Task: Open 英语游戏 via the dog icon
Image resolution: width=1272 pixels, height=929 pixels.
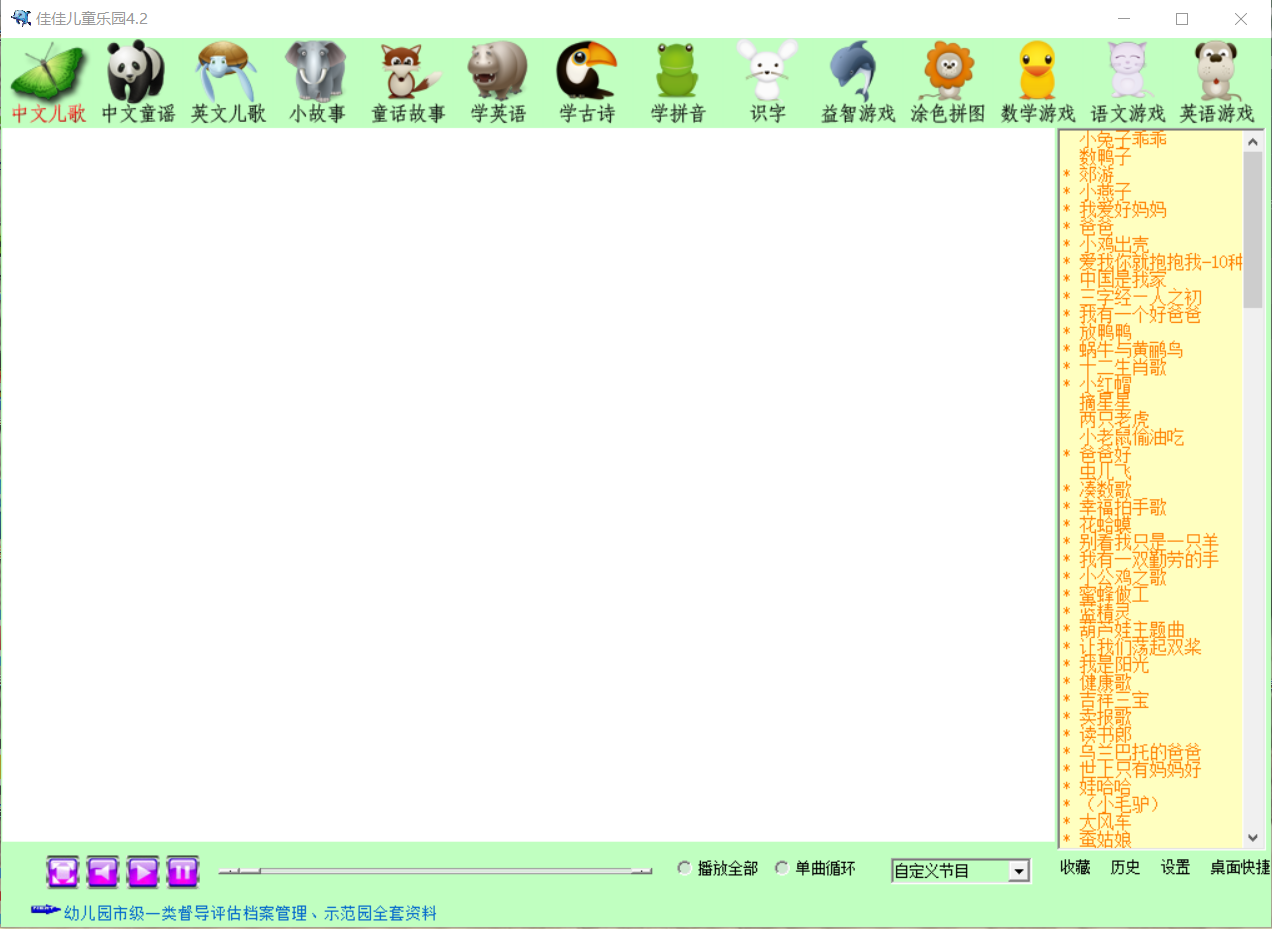Action: tap(1216, 70)
